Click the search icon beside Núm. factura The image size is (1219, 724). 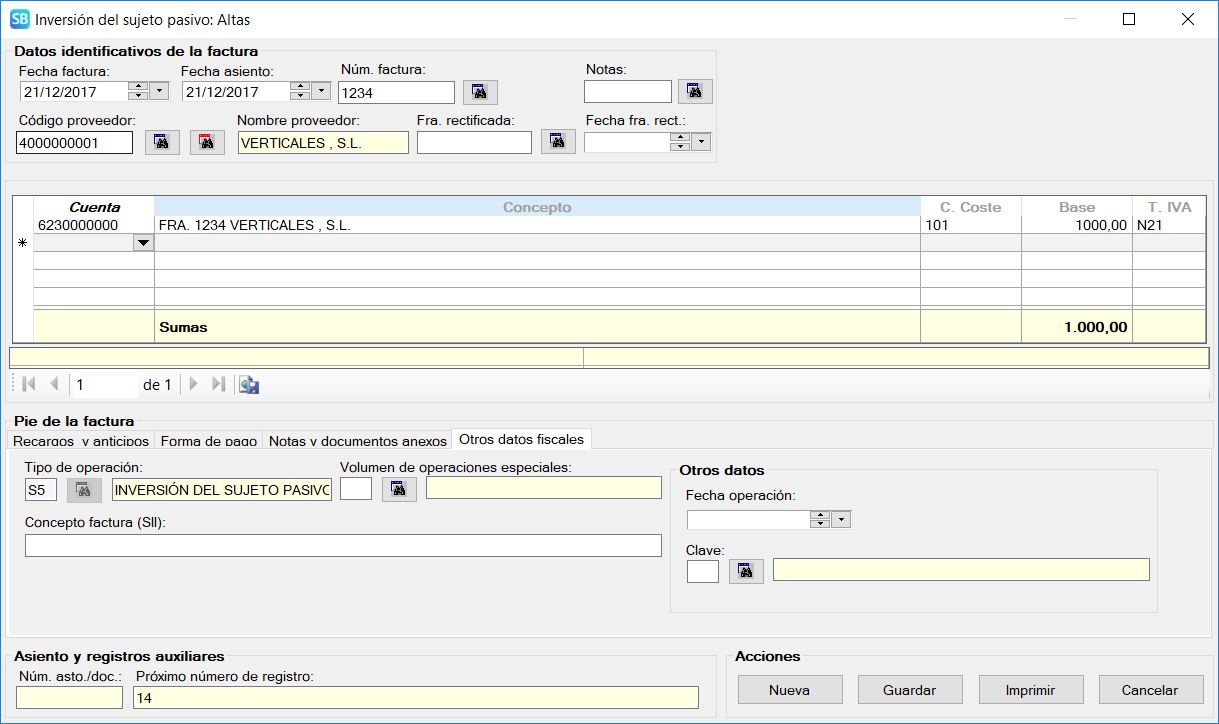[480, 92]
